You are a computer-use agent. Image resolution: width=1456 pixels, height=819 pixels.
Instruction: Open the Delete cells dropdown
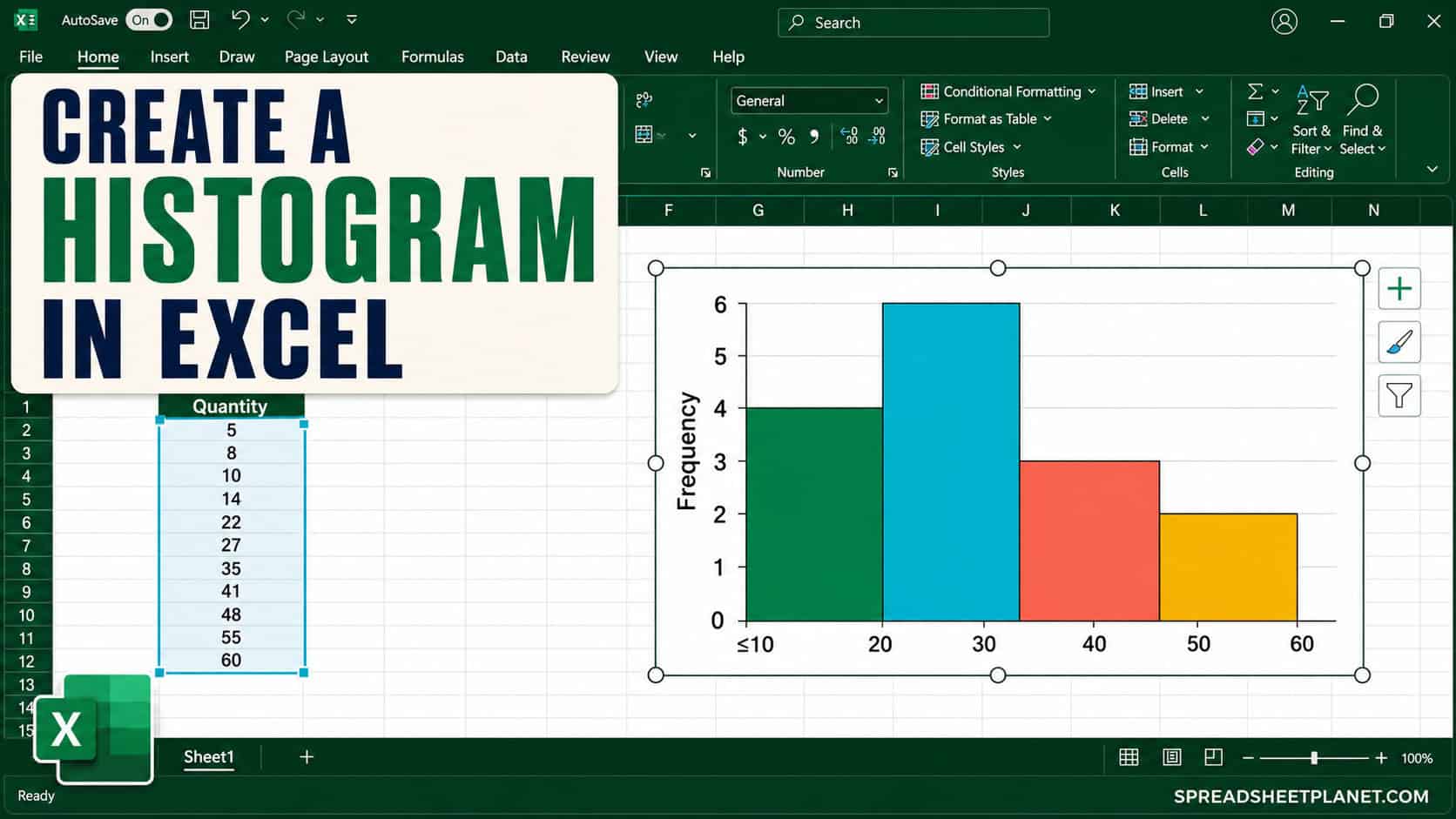(1205, 119)
